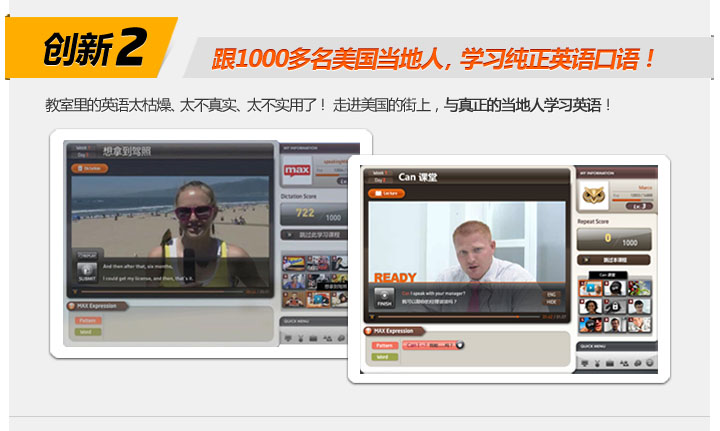Click the orange Dictation button in 想拿到驾照 window

[90, 168]
